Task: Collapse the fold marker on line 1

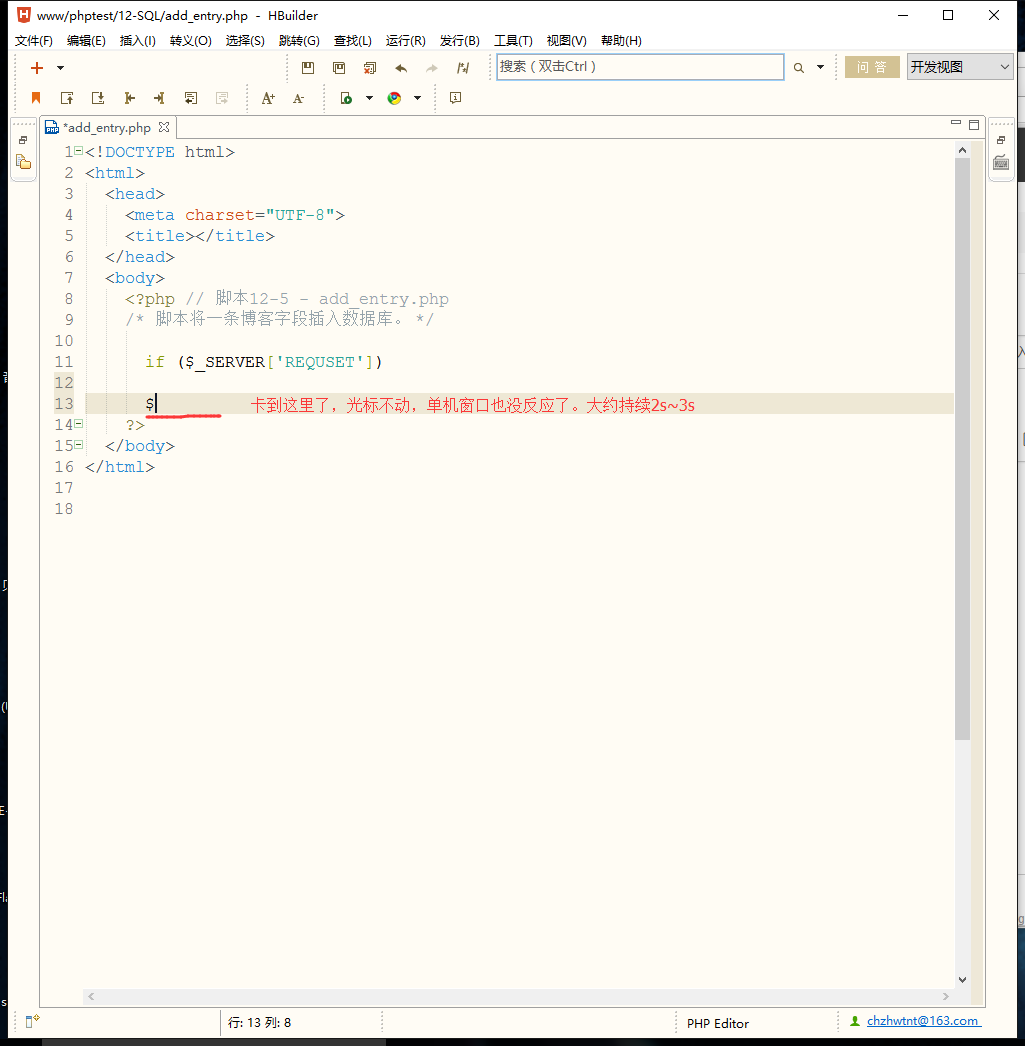Action: 78,151
